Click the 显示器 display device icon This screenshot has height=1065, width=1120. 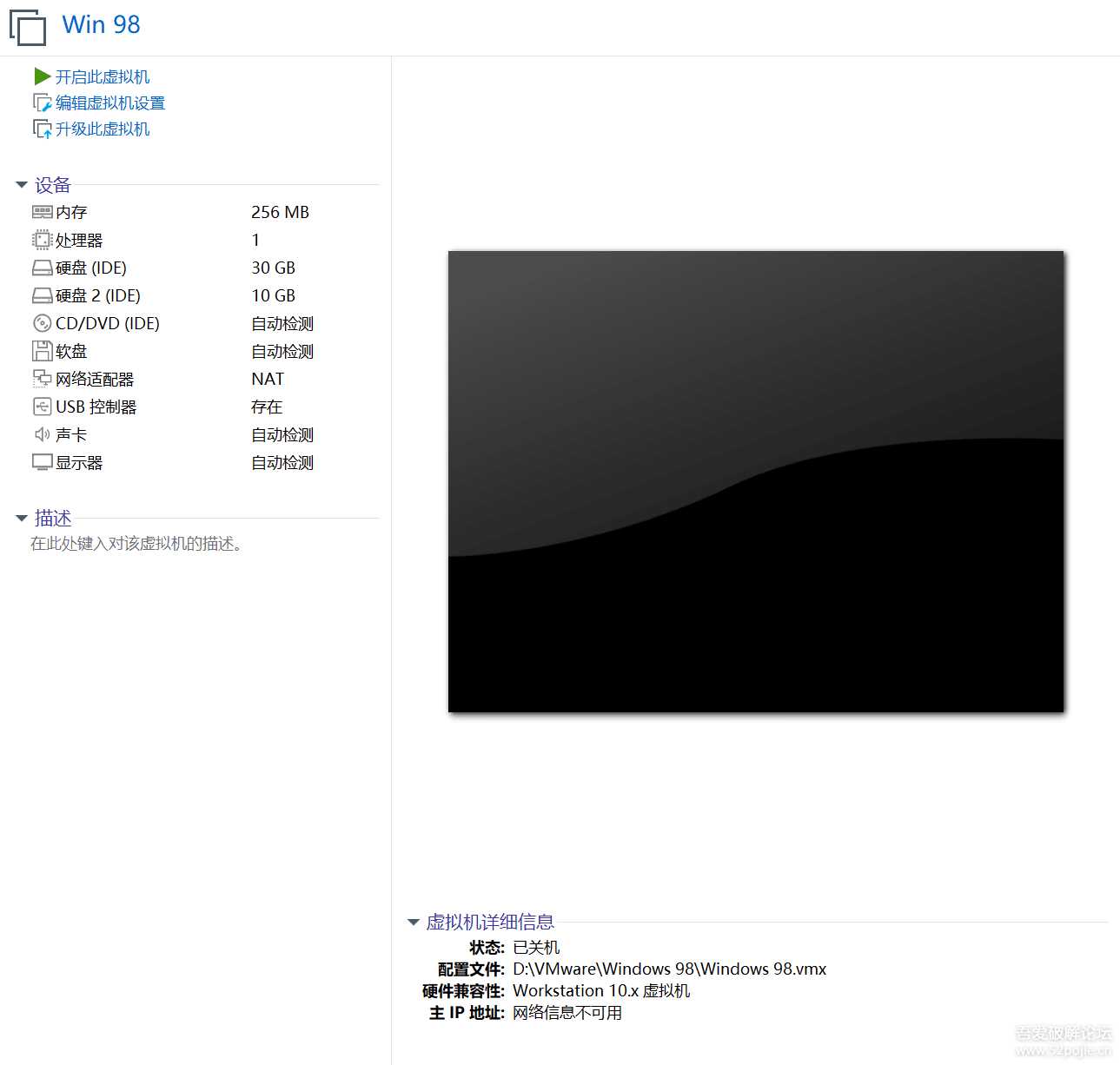pos(43,461)
